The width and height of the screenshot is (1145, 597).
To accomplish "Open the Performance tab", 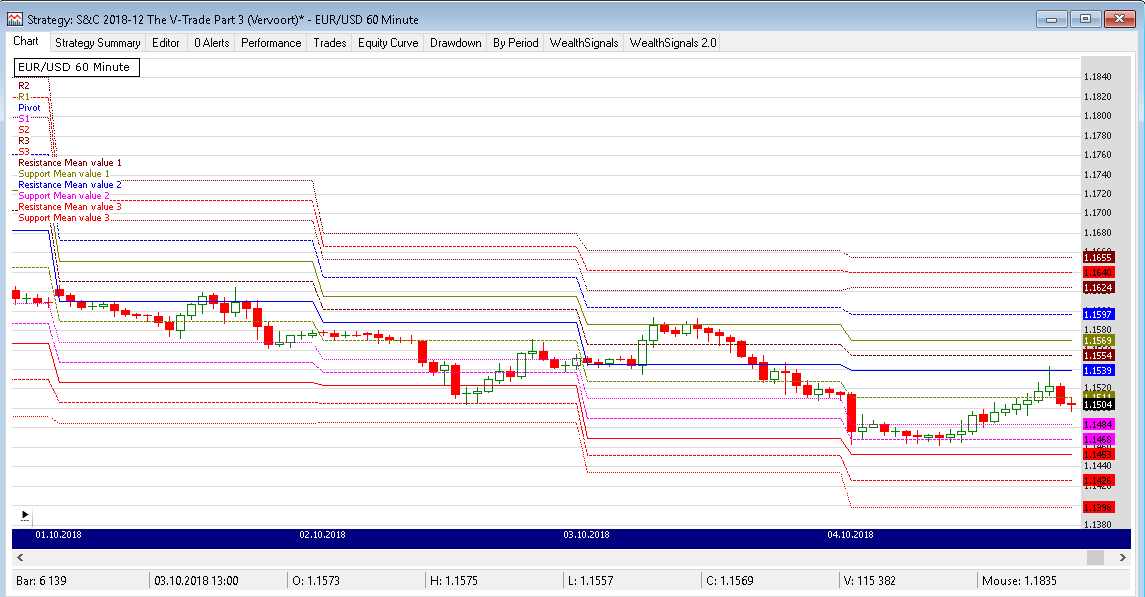I will coord(271,43).
